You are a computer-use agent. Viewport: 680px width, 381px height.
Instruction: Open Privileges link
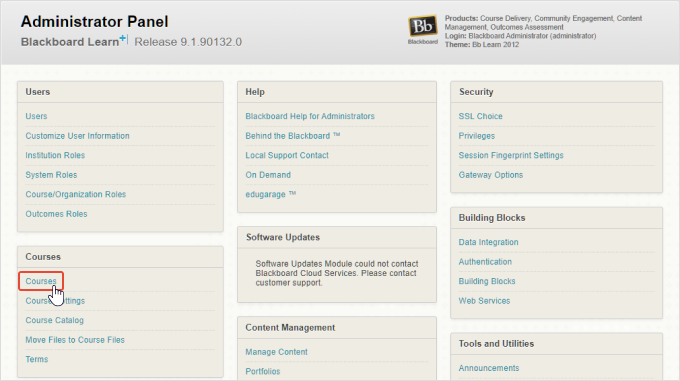click(477, 136)
